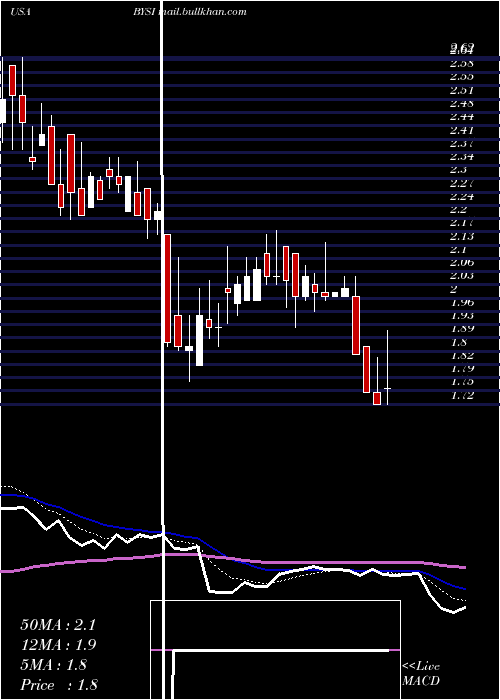The width and height of the screenshot is (500, 700).
Task: Click the 1.82 price axis label
Action: click(462, 355)
